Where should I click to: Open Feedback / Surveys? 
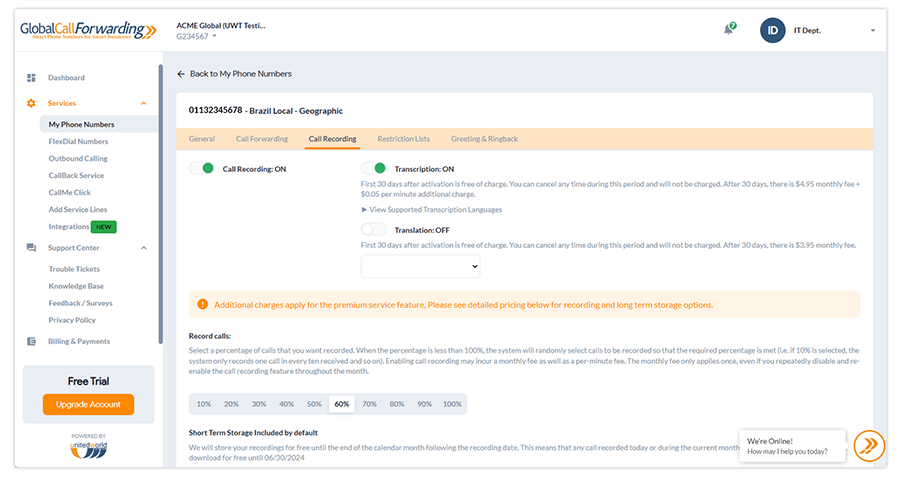click(x=80, y=303)
